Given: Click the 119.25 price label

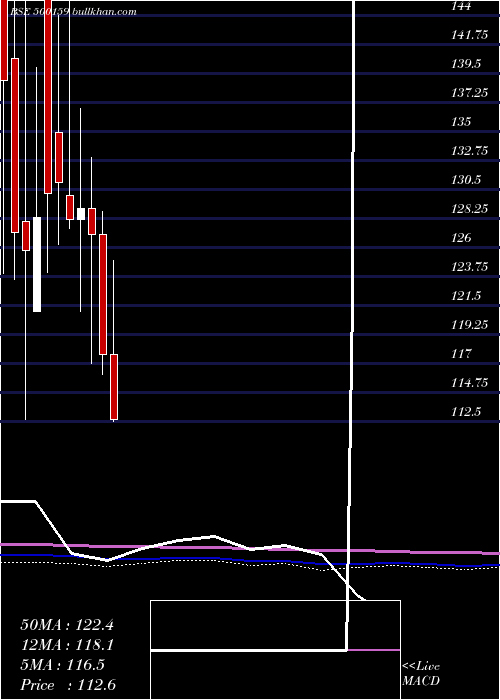Looking at the screenshot, I should click(470, 325).
